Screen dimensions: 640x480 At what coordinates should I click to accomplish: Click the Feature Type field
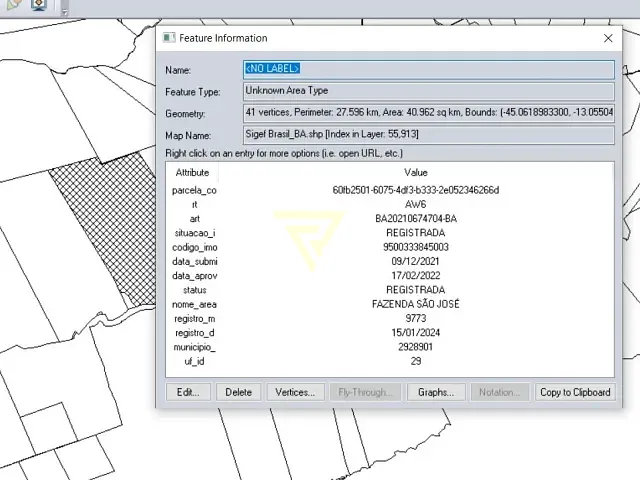tap(429, 91)
